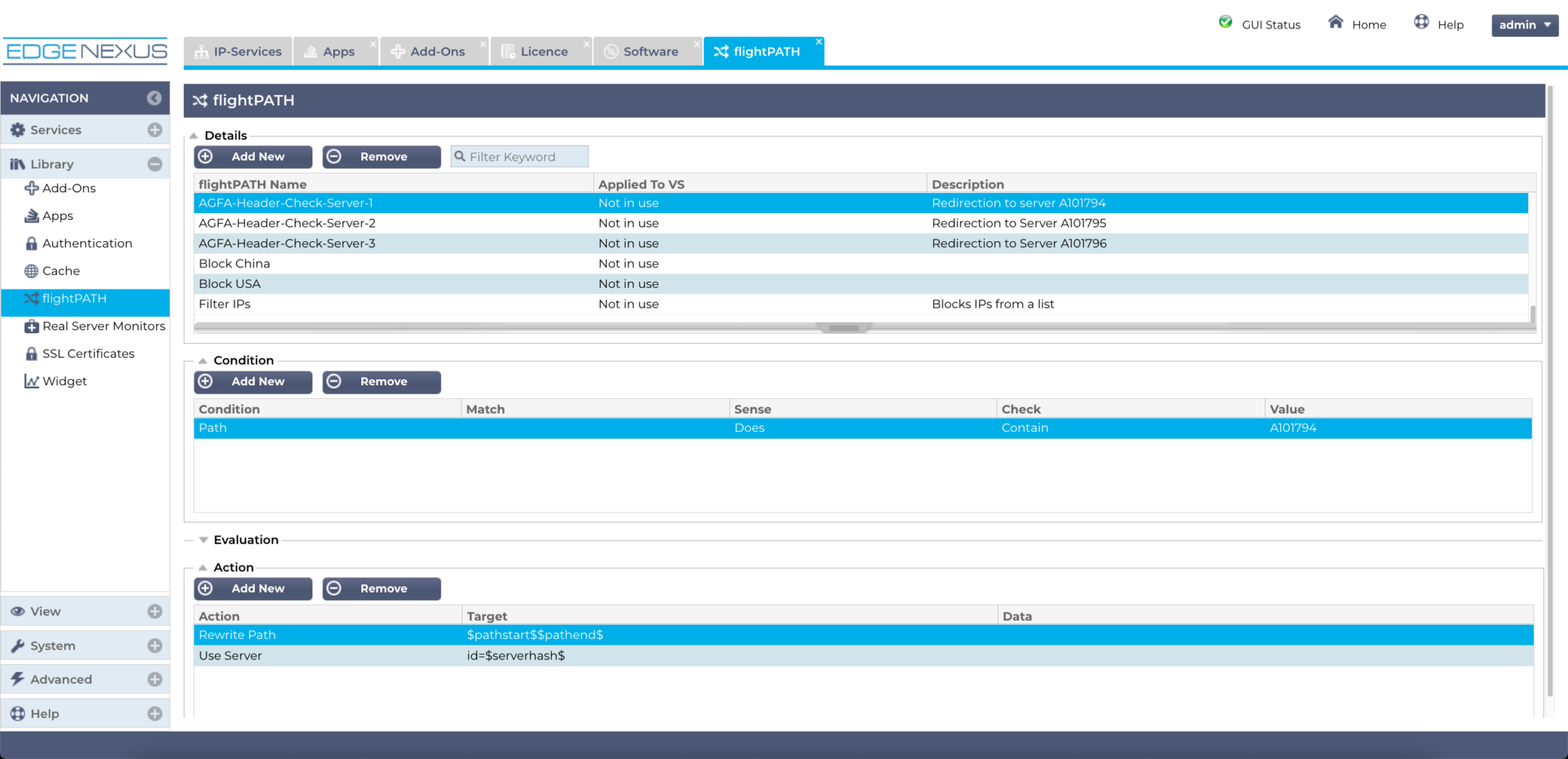Image resolution: width=1568 pixels, height=759 pixels.
Task: Click the Filter Keyword field
Action: coord(520,157)
